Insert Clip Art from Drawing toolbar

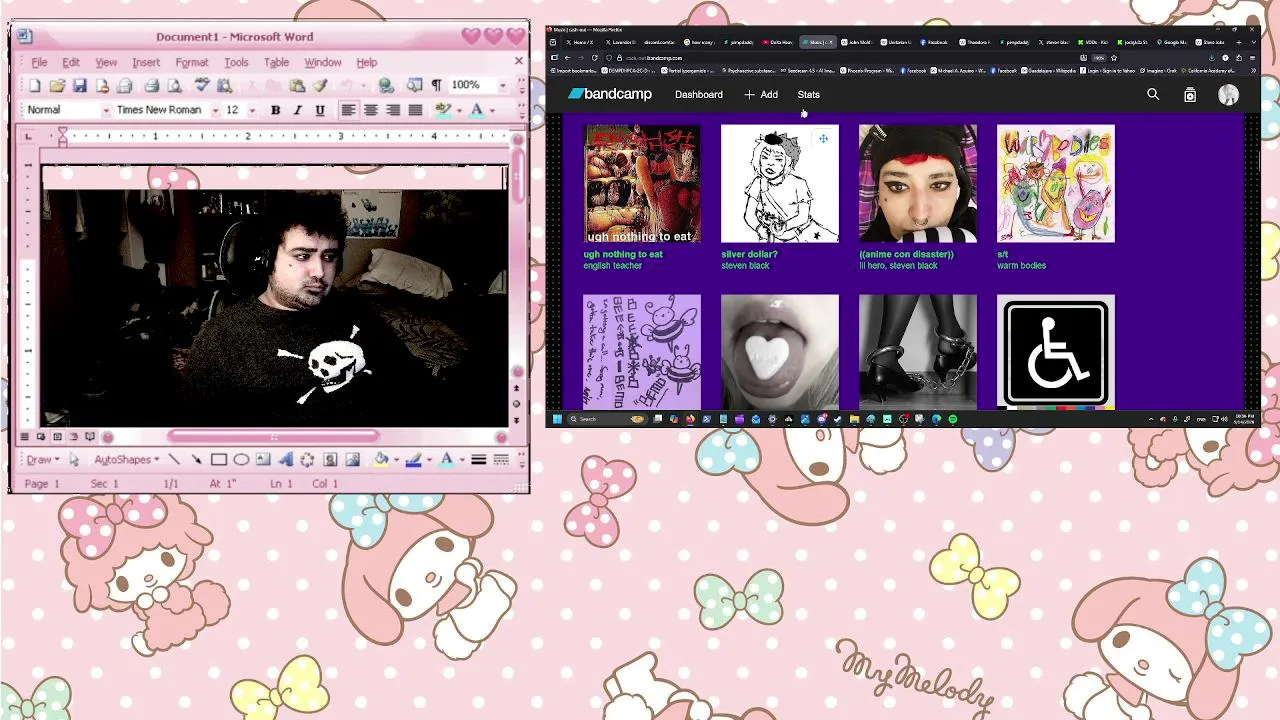[330, 460]
